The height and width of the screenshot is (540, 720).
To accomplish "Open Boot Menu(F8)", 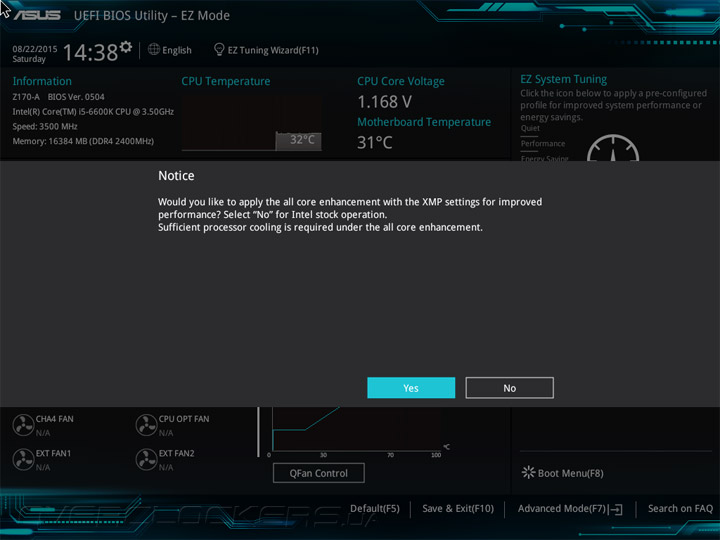I will click(570, 473).
